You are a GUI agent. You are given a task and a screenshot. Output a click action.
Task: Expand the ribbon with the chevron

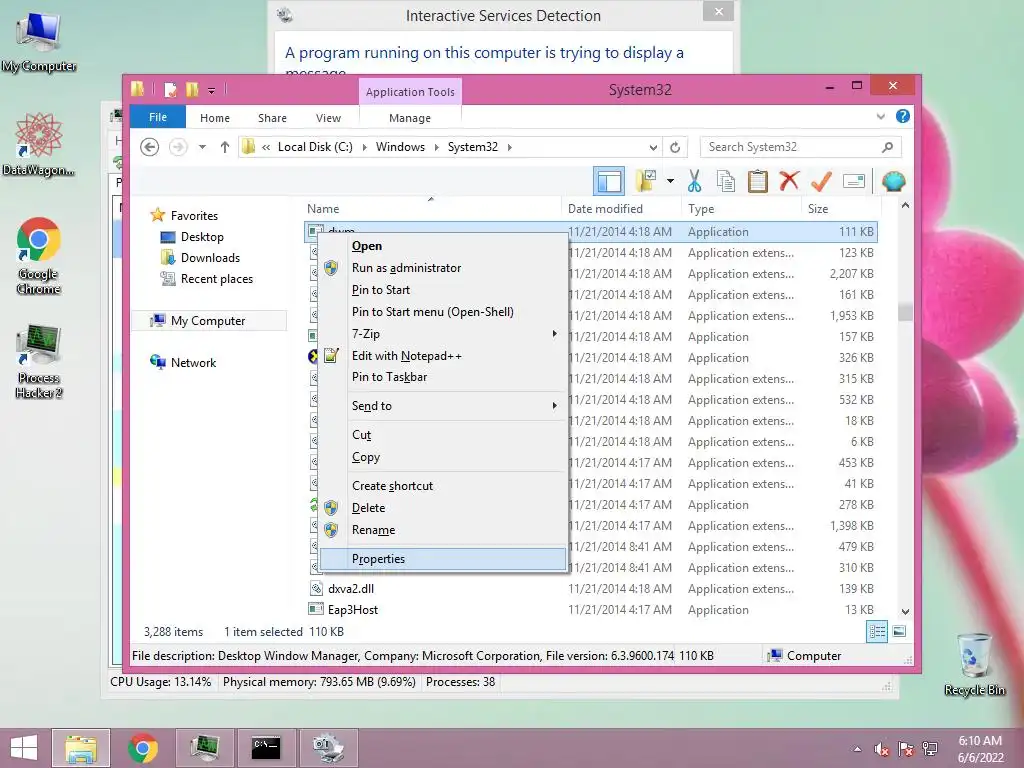[x=880, y=116]
